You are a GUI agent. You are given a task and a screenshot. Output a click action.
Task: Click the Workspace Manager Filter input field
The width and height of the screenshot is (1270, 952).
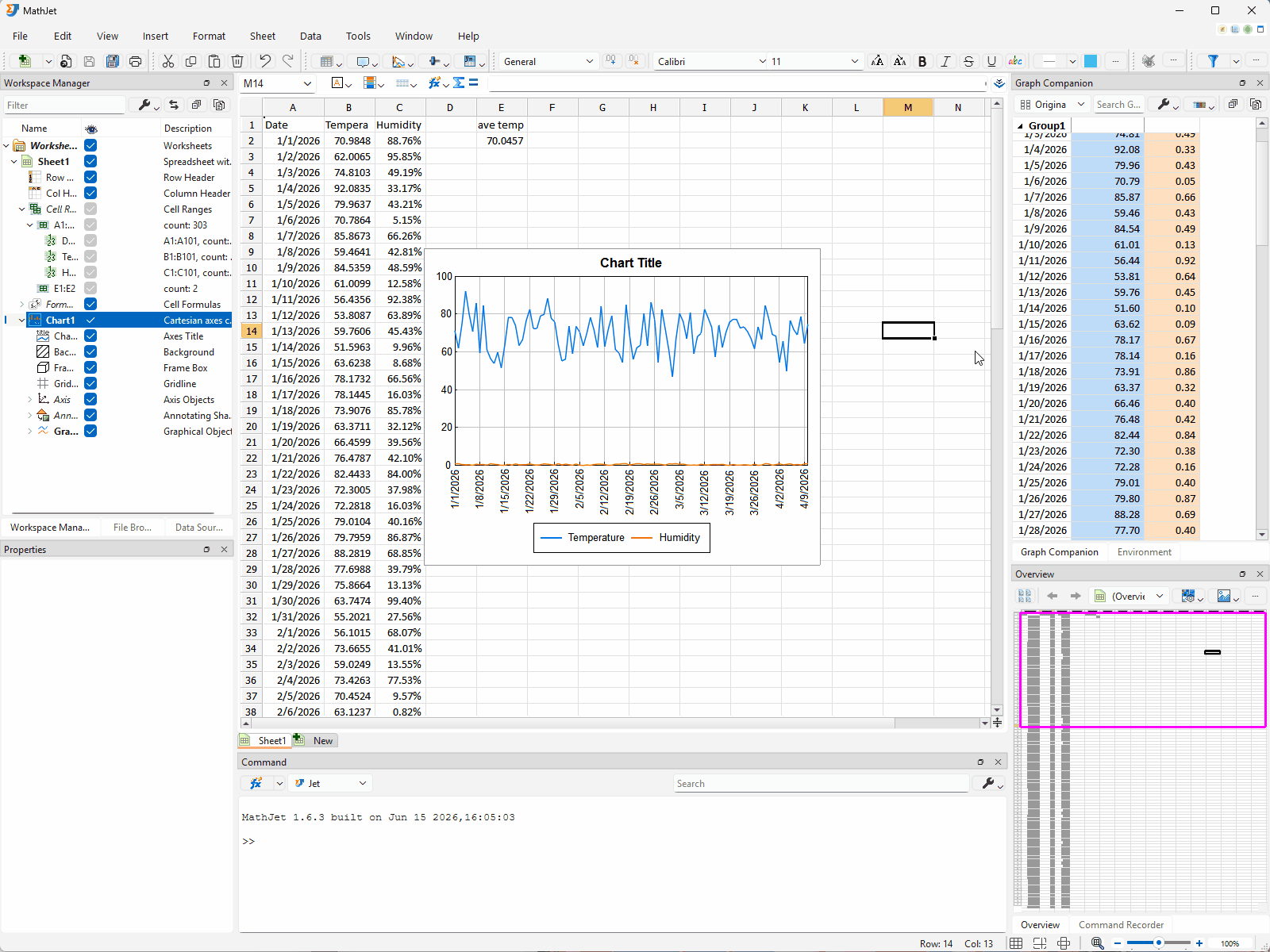point(64,105)
